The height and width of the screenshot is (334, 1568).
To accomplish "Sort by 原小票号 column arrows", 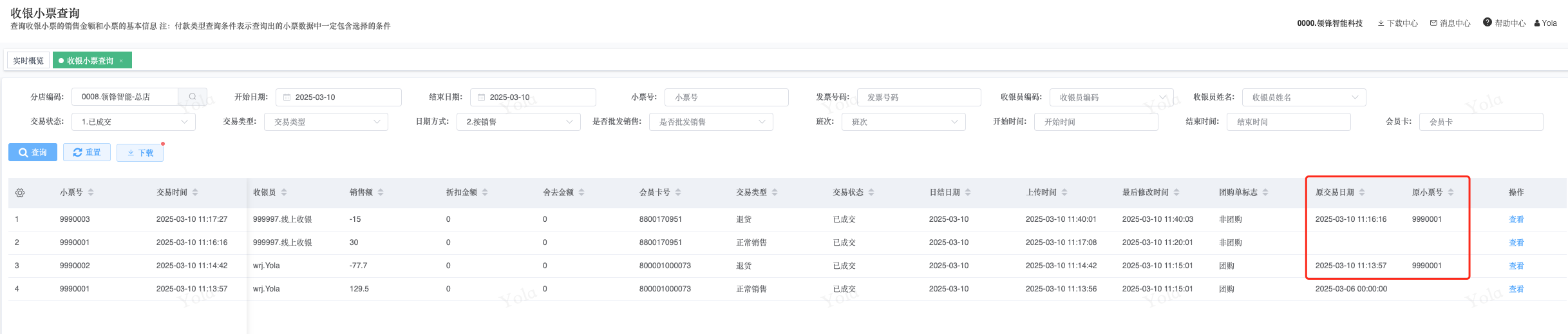I will click(1451, 192).
